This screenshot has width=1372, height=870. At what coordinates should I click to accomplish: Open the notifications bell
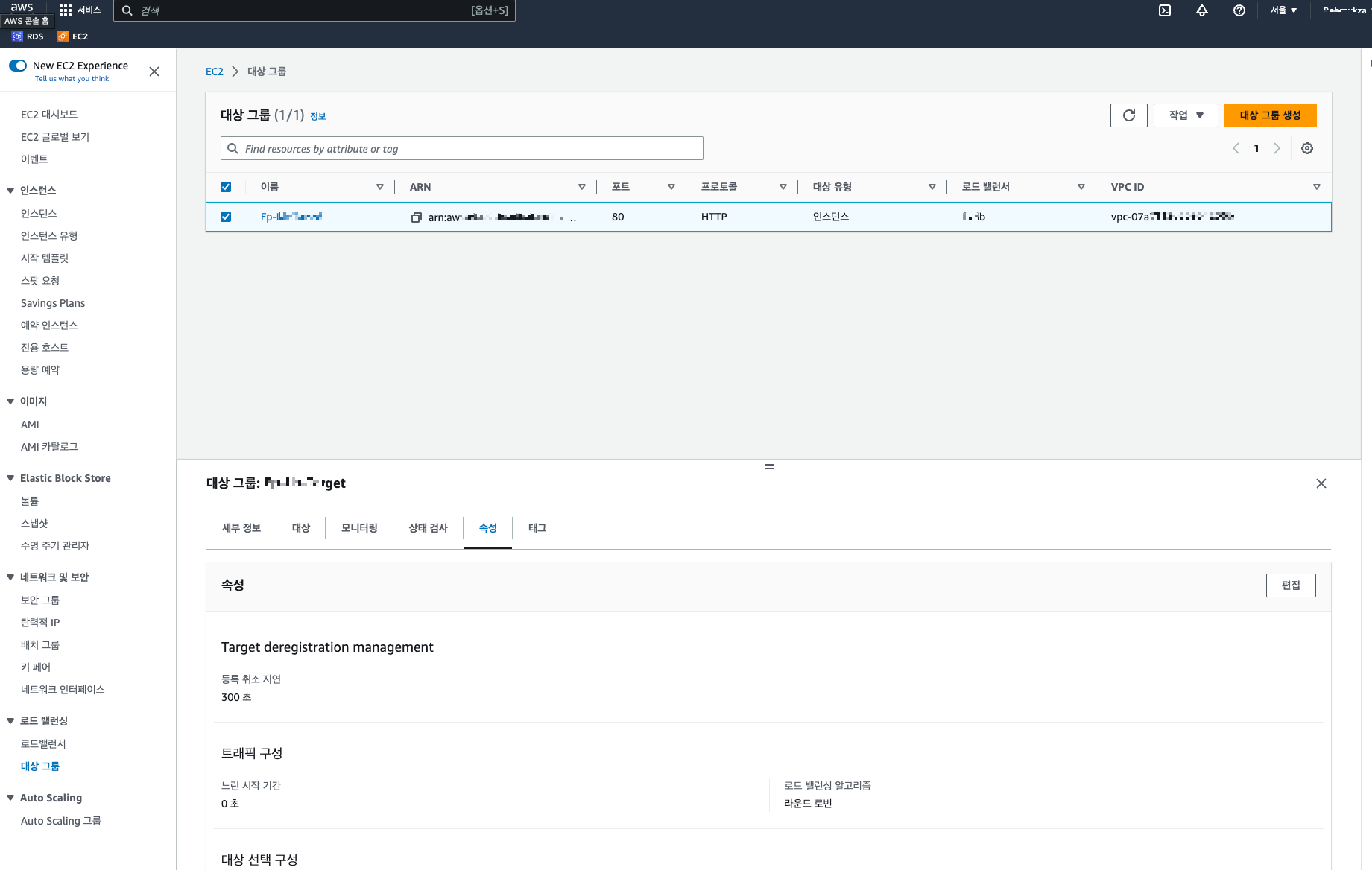[x=1202, y=10]
